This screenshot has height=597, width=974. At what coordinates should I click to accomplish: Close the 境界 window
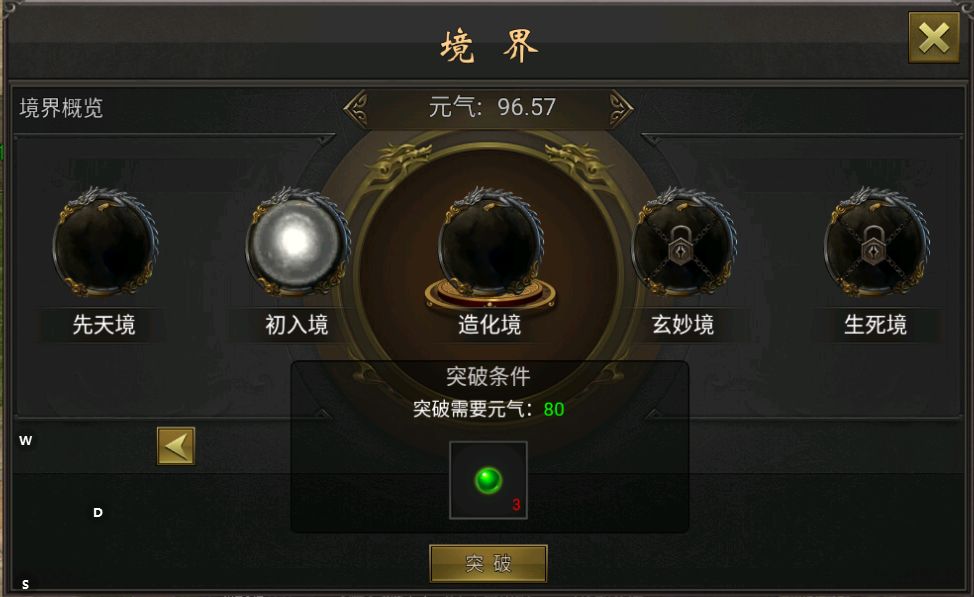pyautogui.click(x=934, y=38)
